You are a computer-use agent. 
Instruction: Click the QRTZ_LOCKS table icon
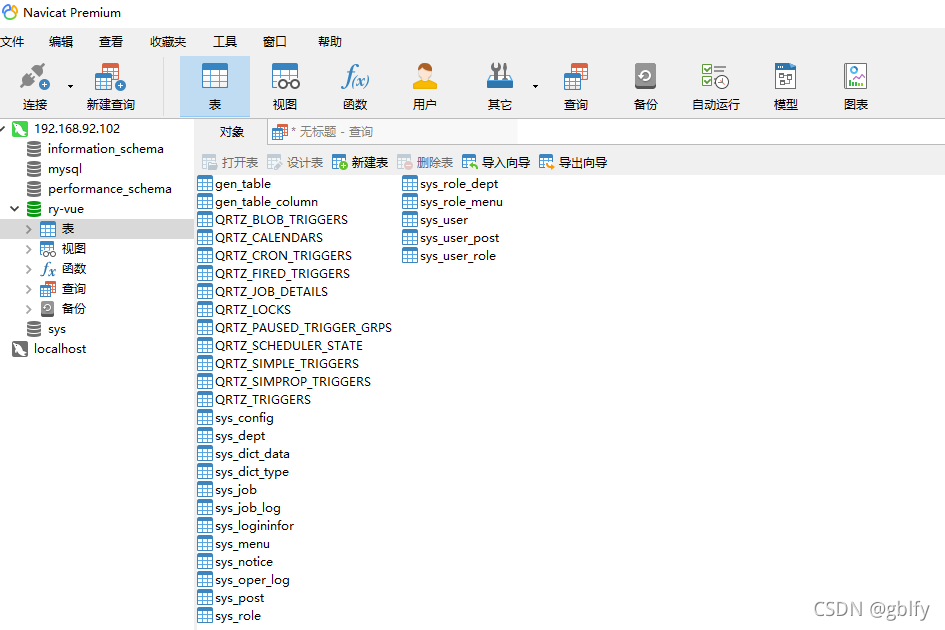205,309
